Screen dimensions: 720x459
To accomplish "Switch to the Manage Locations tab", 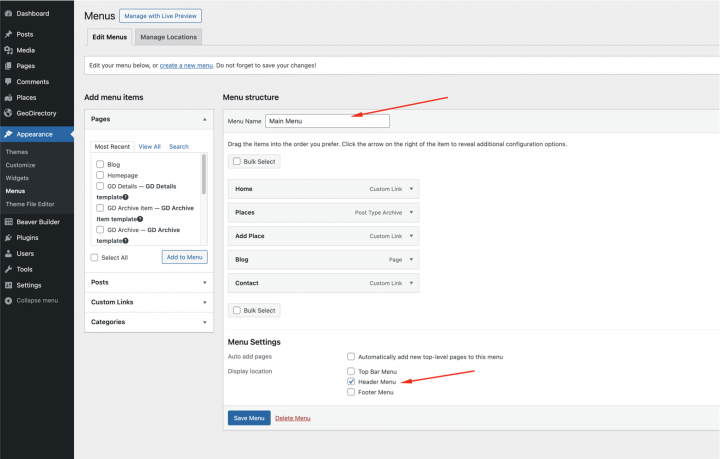I will click(168, 37).
